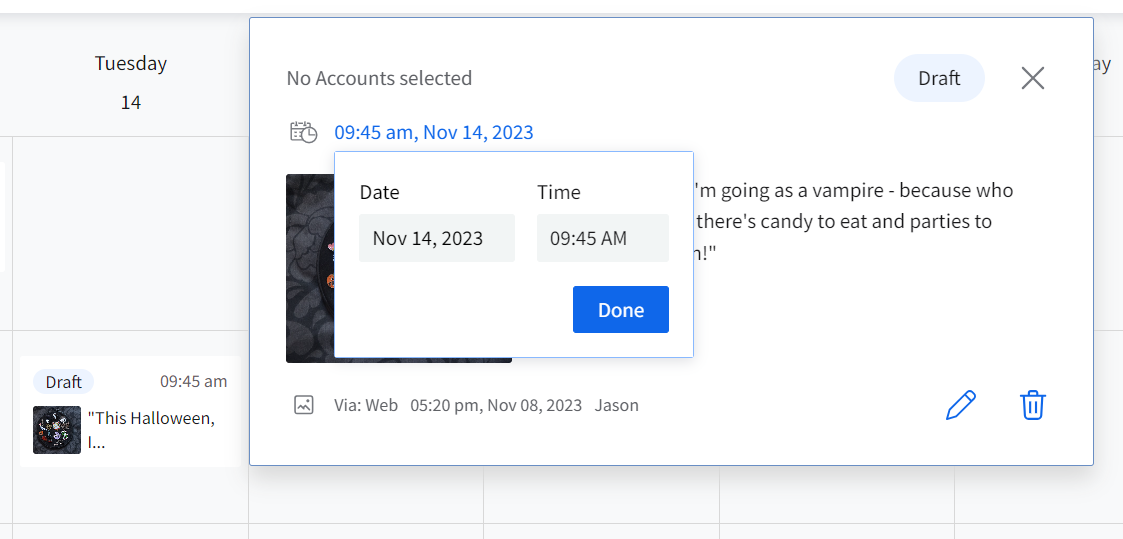Screen dimensions: 1123x539
Task: Click the "This Halloween, I..." card text
Action: (150, 429)
